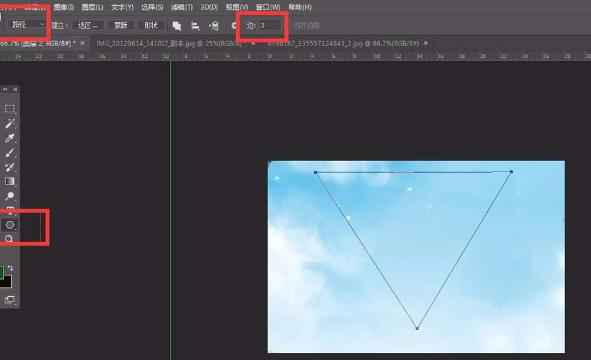Open the 帮助(H) menu
This screenshot has width=591, height=360.
(300, 7)
